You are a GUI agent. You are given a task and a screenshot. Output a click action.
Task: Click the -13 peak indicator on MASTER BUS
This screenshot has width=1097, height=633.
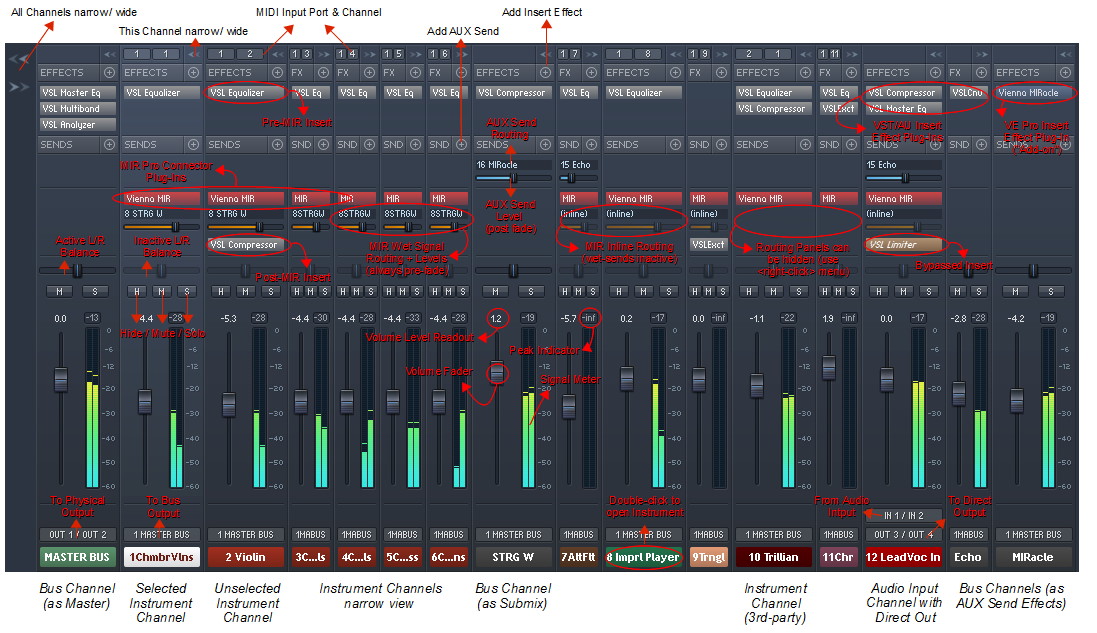point(92,318)
